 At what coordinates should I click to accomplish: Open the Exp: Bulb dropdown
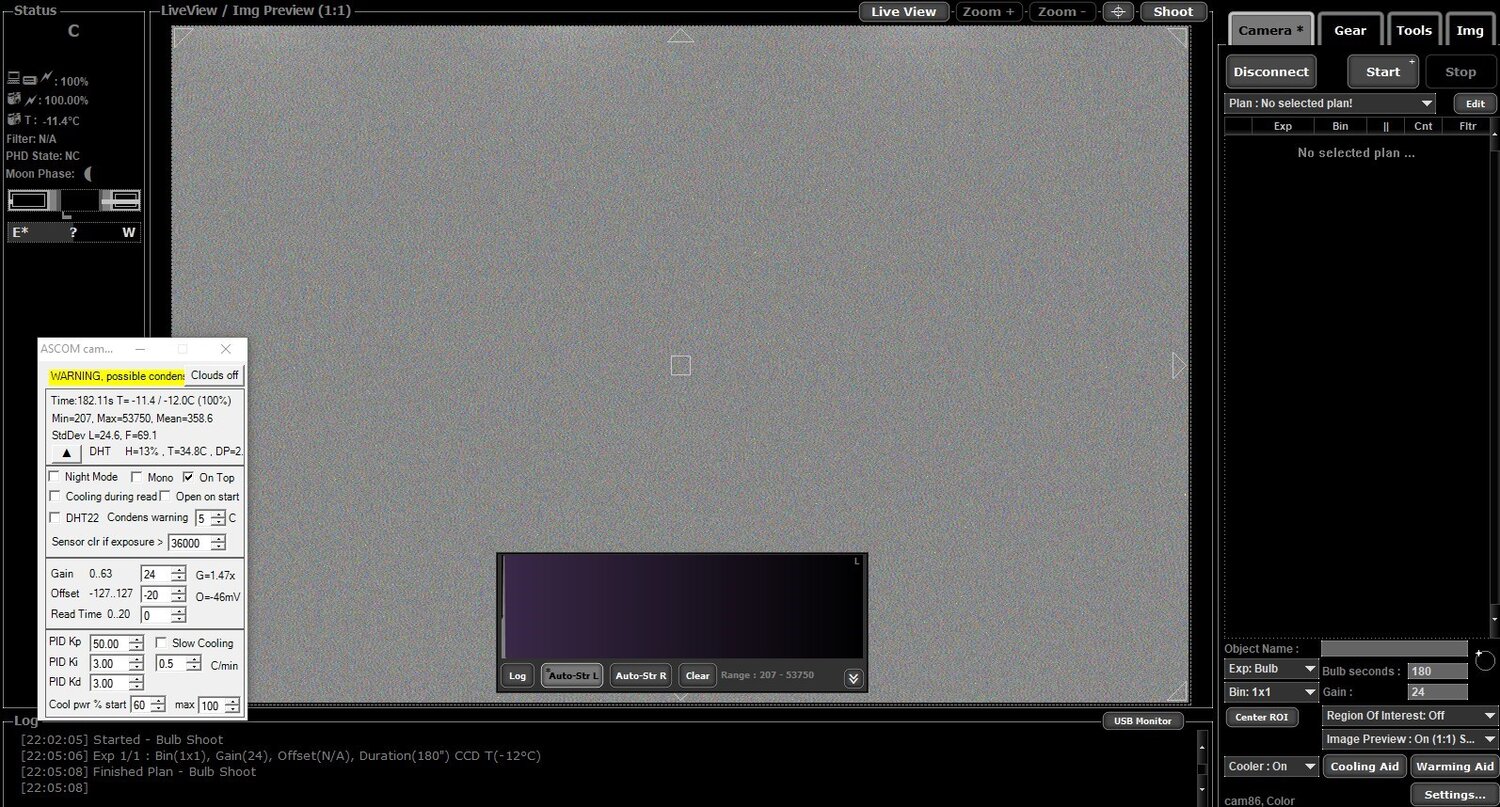click(x=1271, y=668)
